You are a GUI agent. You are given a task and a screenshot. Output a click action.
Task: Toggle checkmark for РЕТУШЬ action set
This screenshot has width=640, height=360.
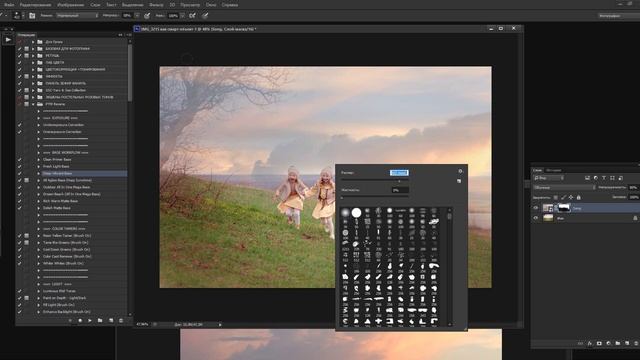click(x=20, y=56)
